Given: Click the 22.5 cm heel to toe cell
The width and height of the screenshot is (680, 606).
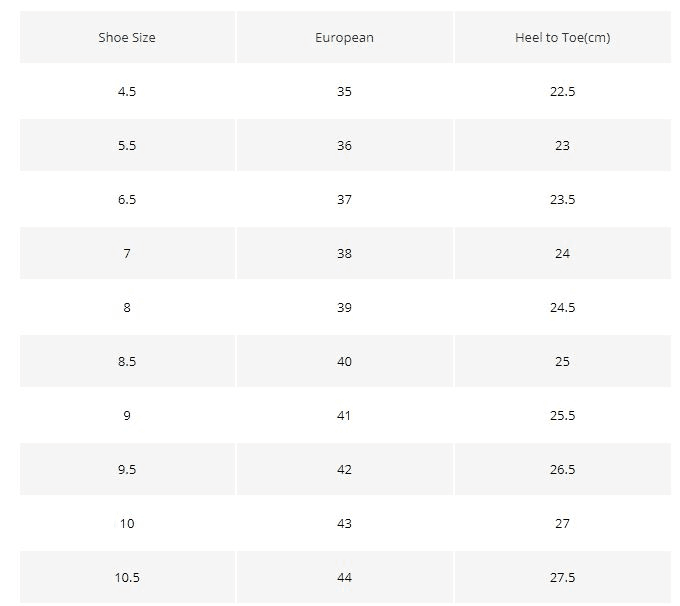Looking at the screenshot, I should tap(562, 92).
